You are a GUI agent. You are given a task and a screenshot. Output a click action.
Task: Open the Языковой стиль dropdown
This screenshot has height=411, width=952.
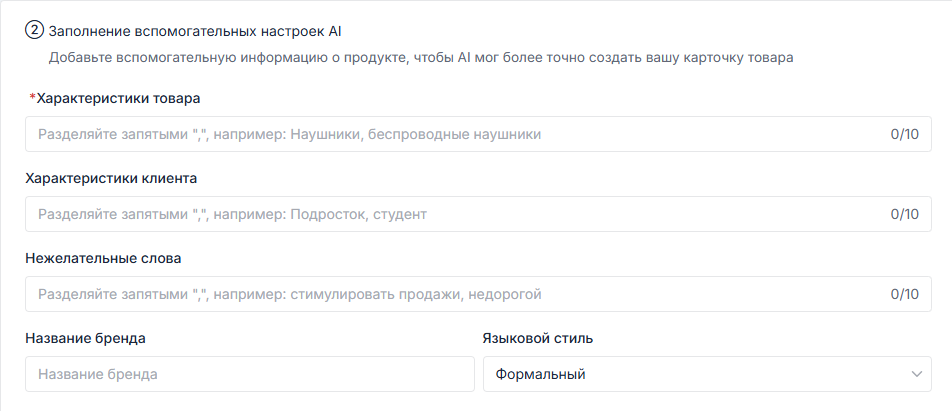coord(707,374)
